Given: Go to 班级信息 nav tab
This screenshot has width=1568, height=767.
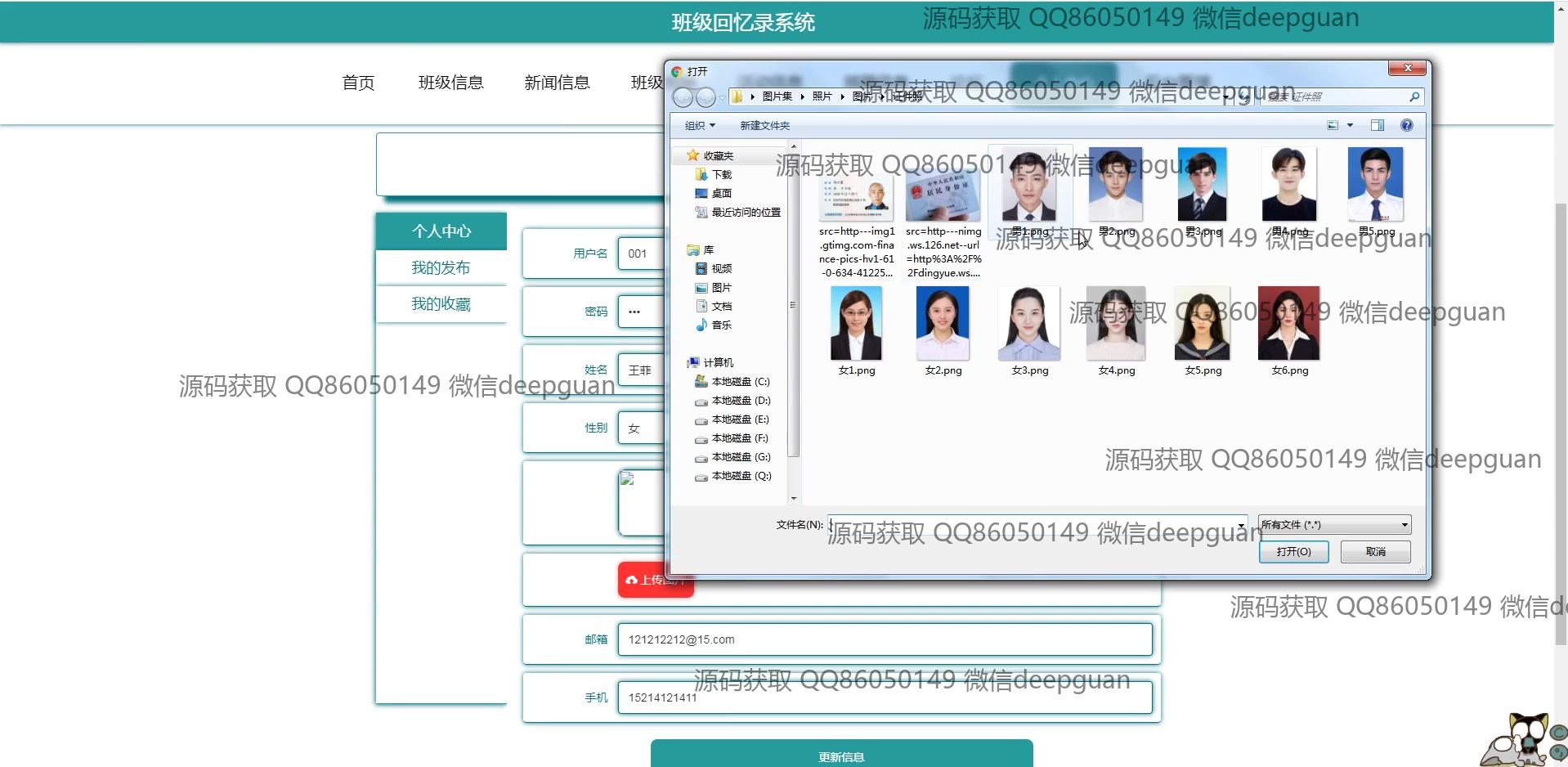Looking at the screenshot, I should pyautogui.click(x=450, y=83).
